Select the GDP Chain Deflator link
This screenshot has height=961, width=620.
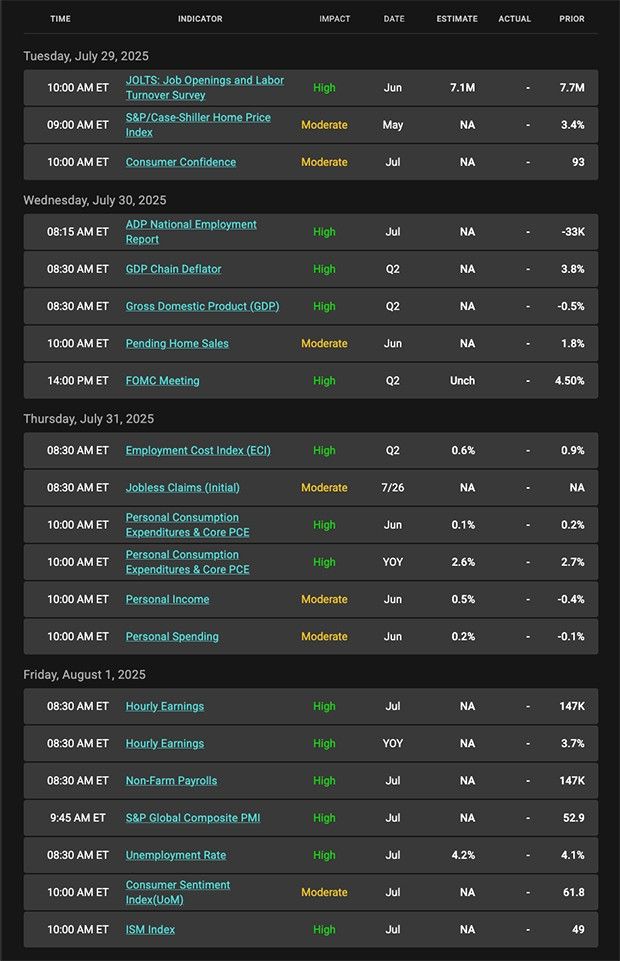point(173,269)
